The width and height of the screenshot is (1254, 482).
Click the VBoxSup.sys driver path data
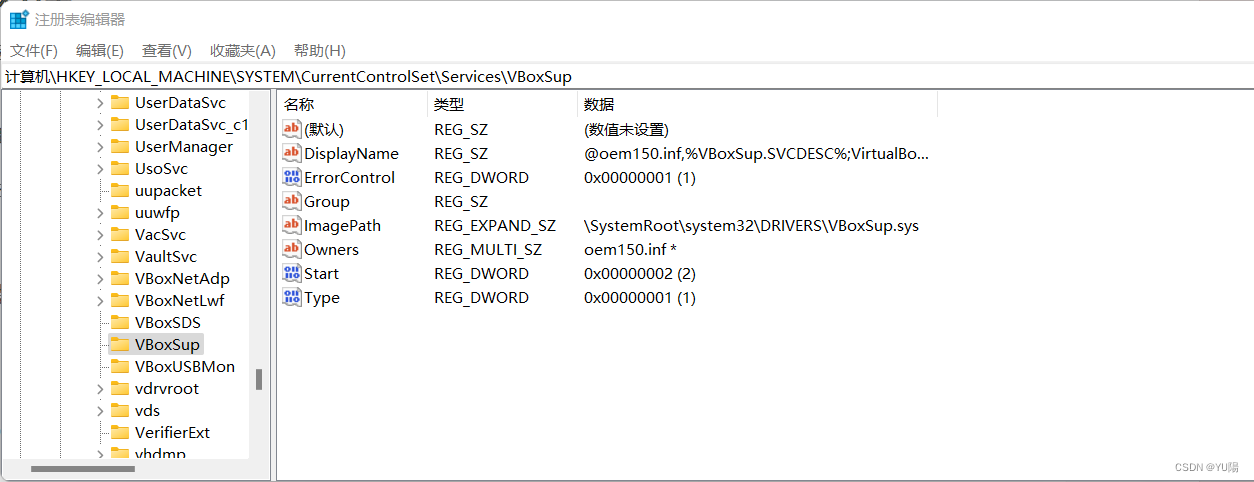(751, 225)
